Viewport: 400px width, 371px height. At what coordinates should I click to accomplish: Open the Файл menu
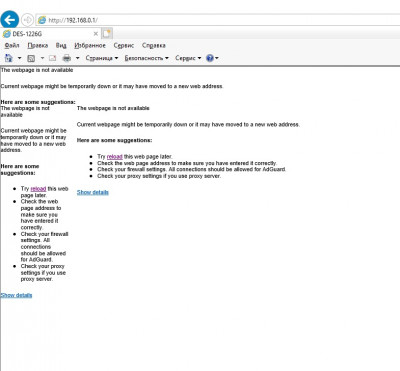coord(12,45)
